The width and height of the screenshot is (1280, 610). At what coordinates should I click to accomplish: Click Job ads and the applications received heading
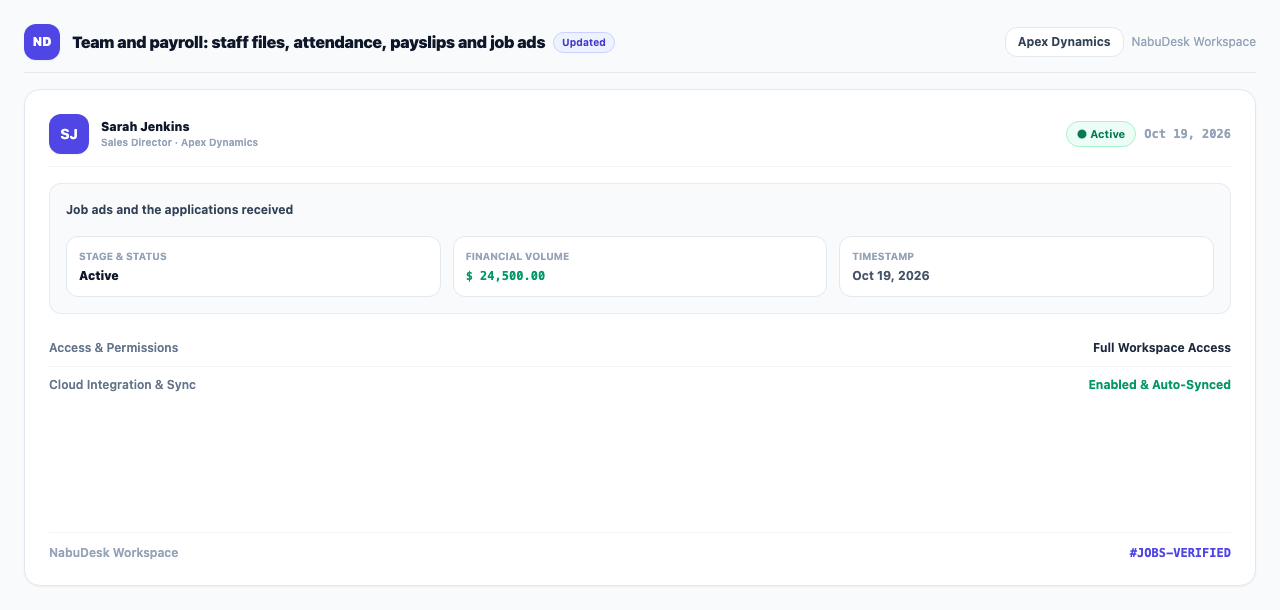[180, 210]
